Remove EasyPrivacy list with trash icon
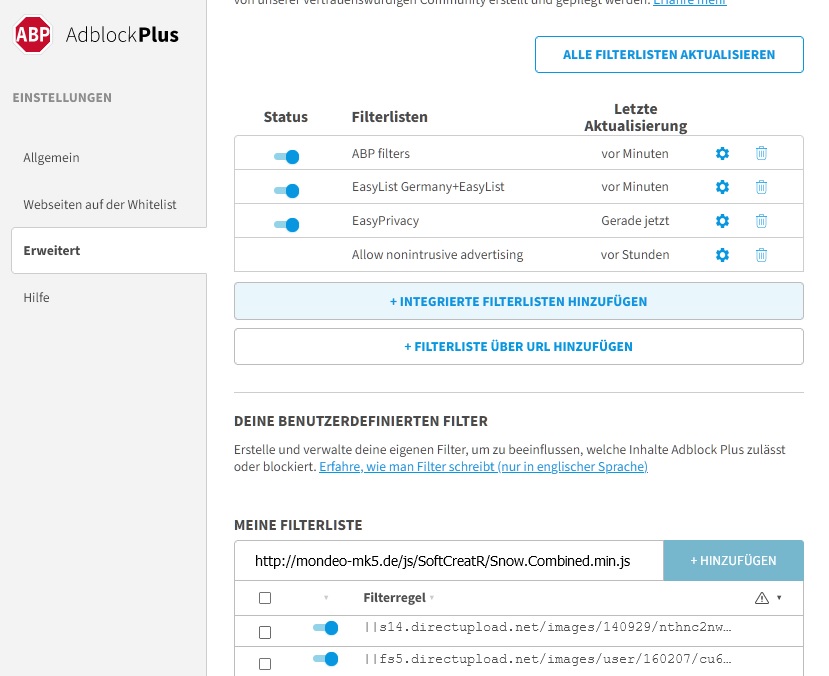The height and width of the screenshot is (676, 829). tap(761, 221)
